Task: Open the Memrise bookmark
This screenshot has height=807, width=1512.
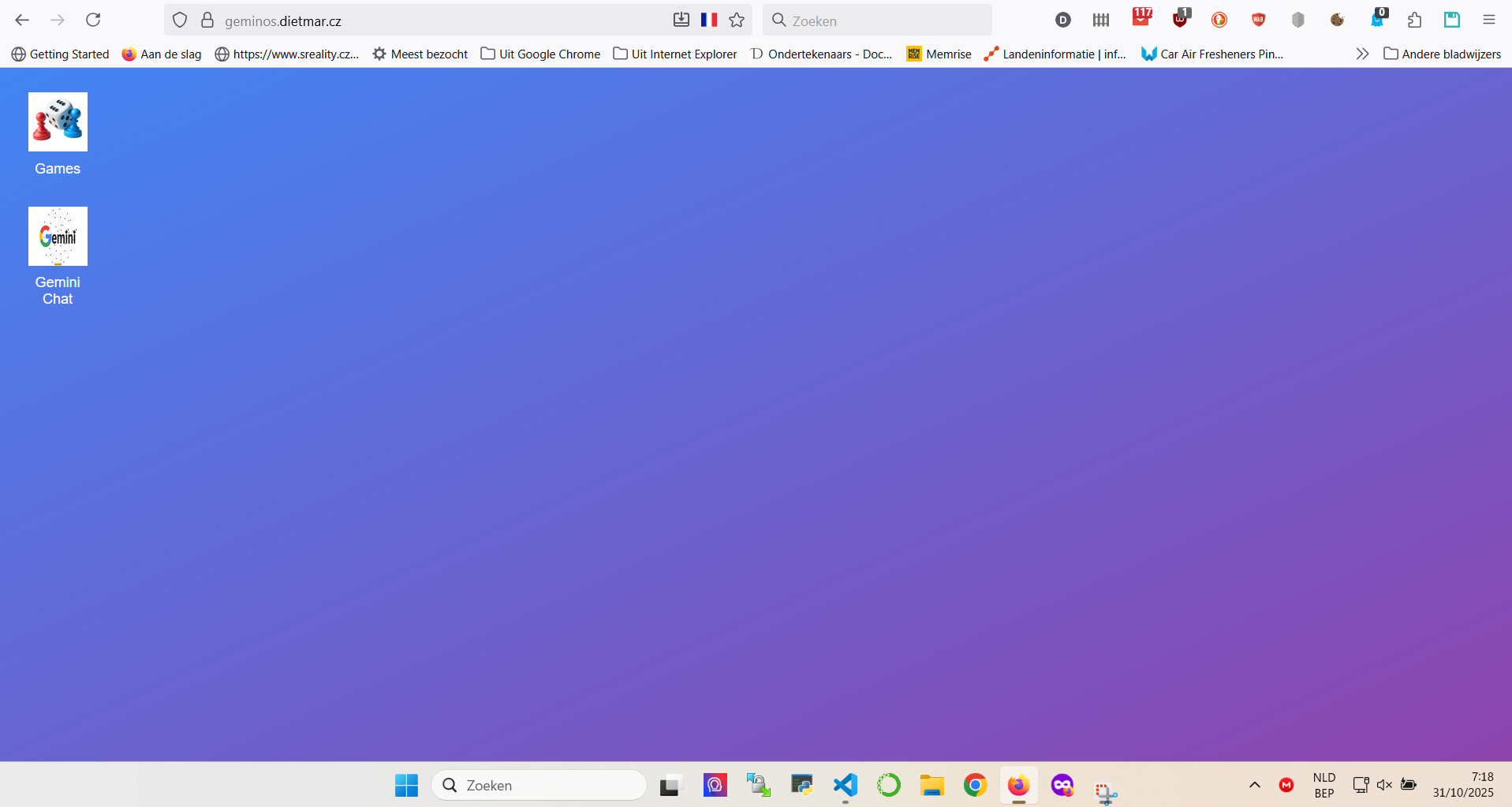Action: tap(939, 54)
